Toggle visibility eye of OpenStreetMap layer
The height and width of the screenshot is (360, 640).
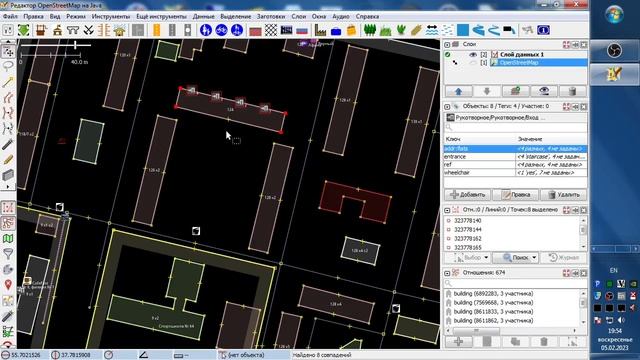[473, 62]
